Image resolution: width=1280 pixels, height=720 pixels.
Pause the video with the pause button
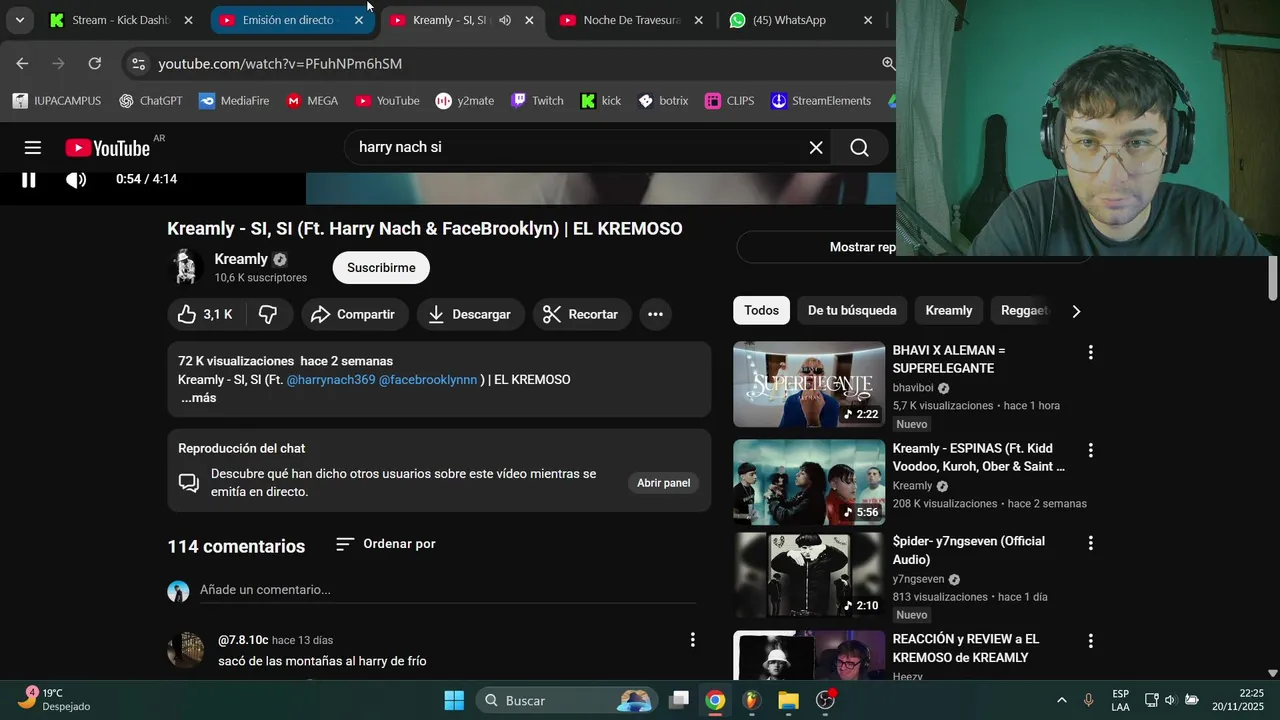coord(29,180)
